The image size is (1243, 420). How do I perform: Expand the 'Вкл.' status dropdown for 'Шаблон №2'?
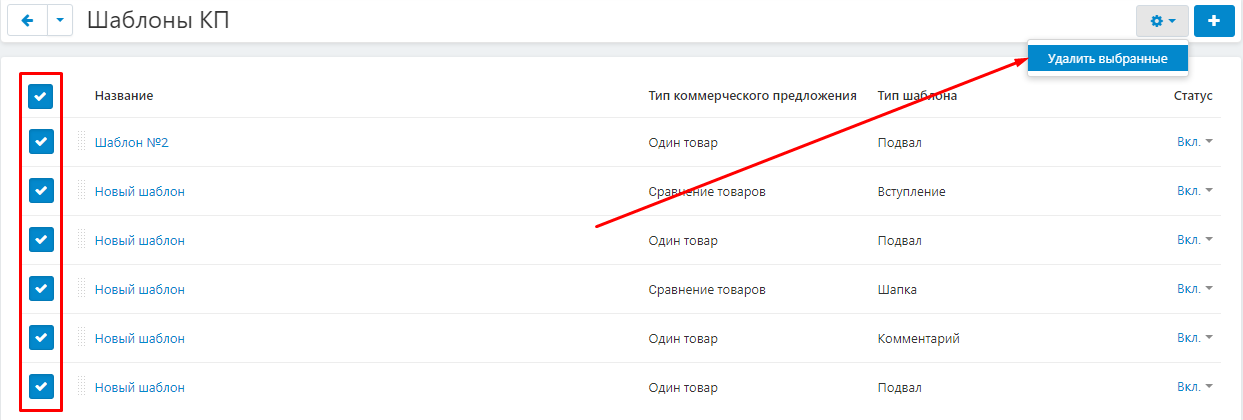1195,142
